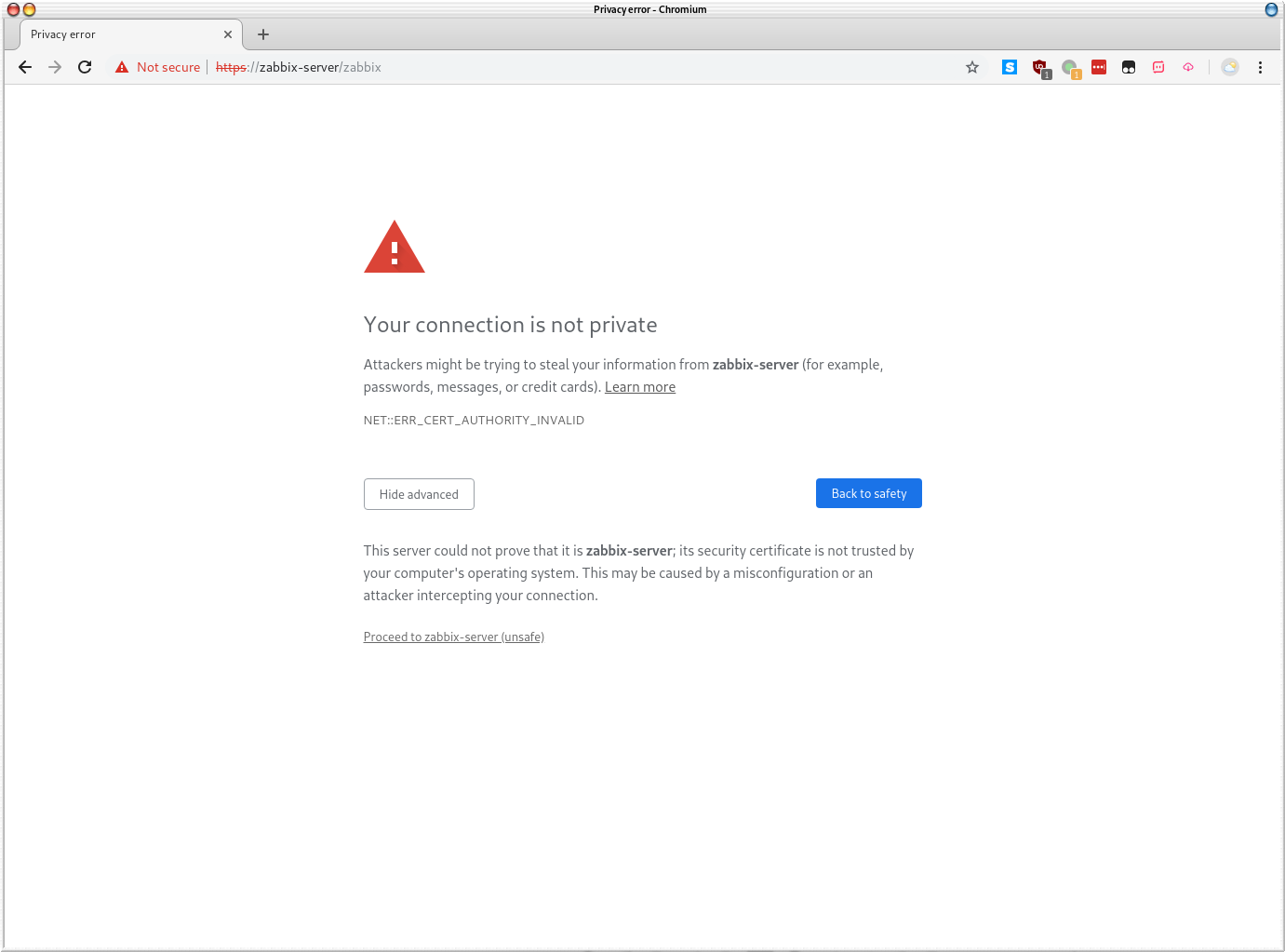Click the Not secure warning triangle icon
1285x952 pixels.
click(122, 67)
